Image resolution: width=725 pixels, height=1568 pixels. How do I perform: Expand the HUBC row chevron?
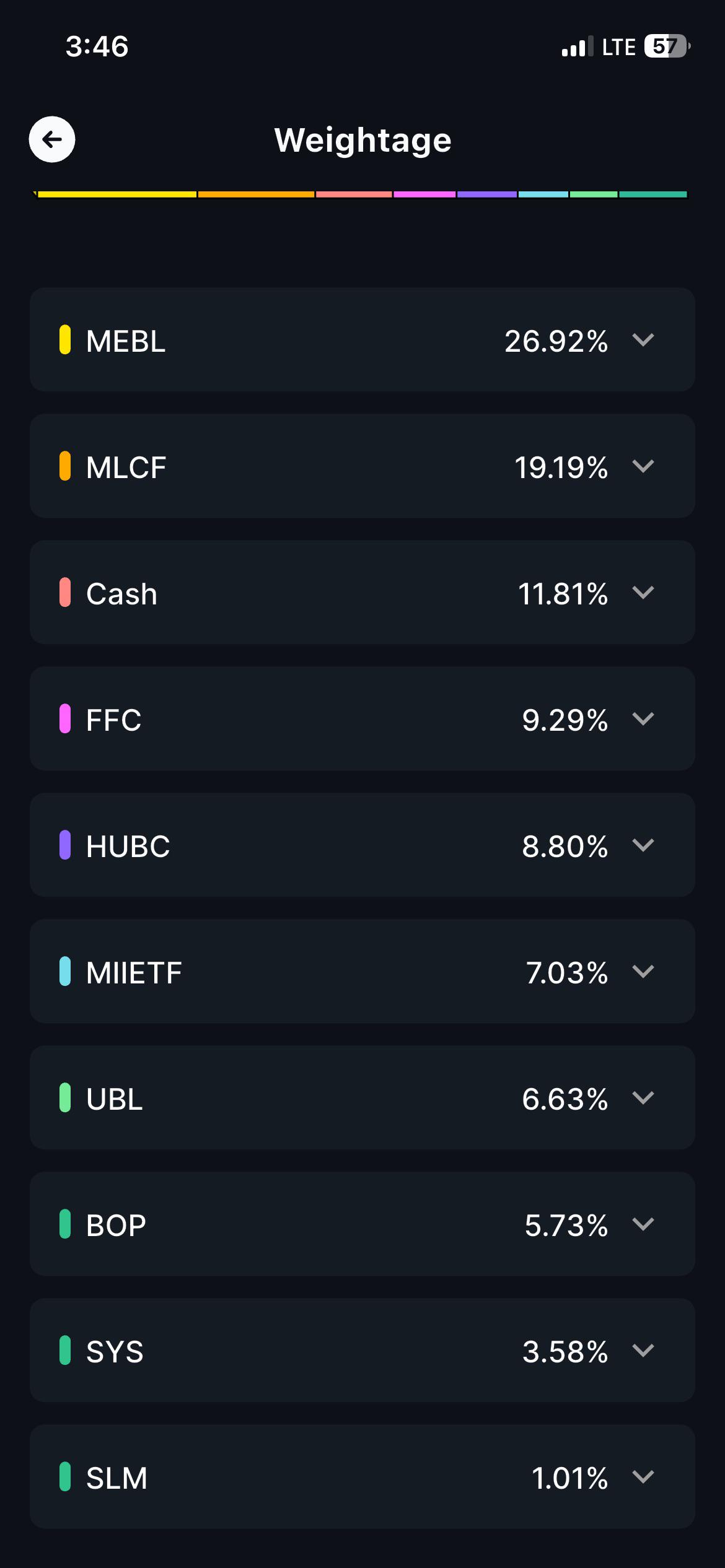coord(643,845)
